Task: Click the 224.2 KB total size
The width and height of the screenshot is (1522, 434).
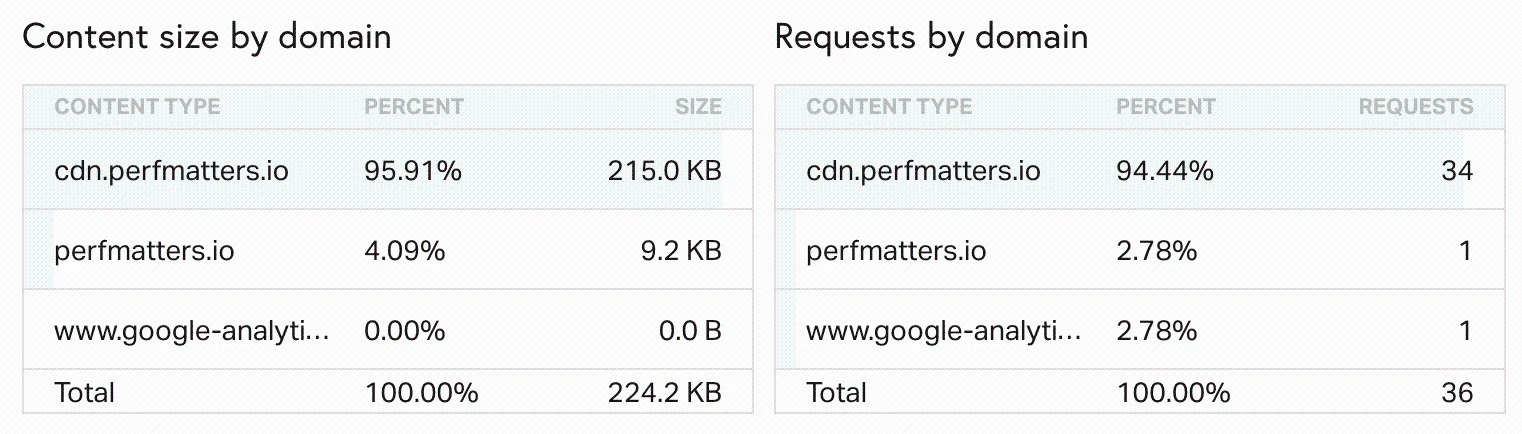Action: (x=664, y=393)
